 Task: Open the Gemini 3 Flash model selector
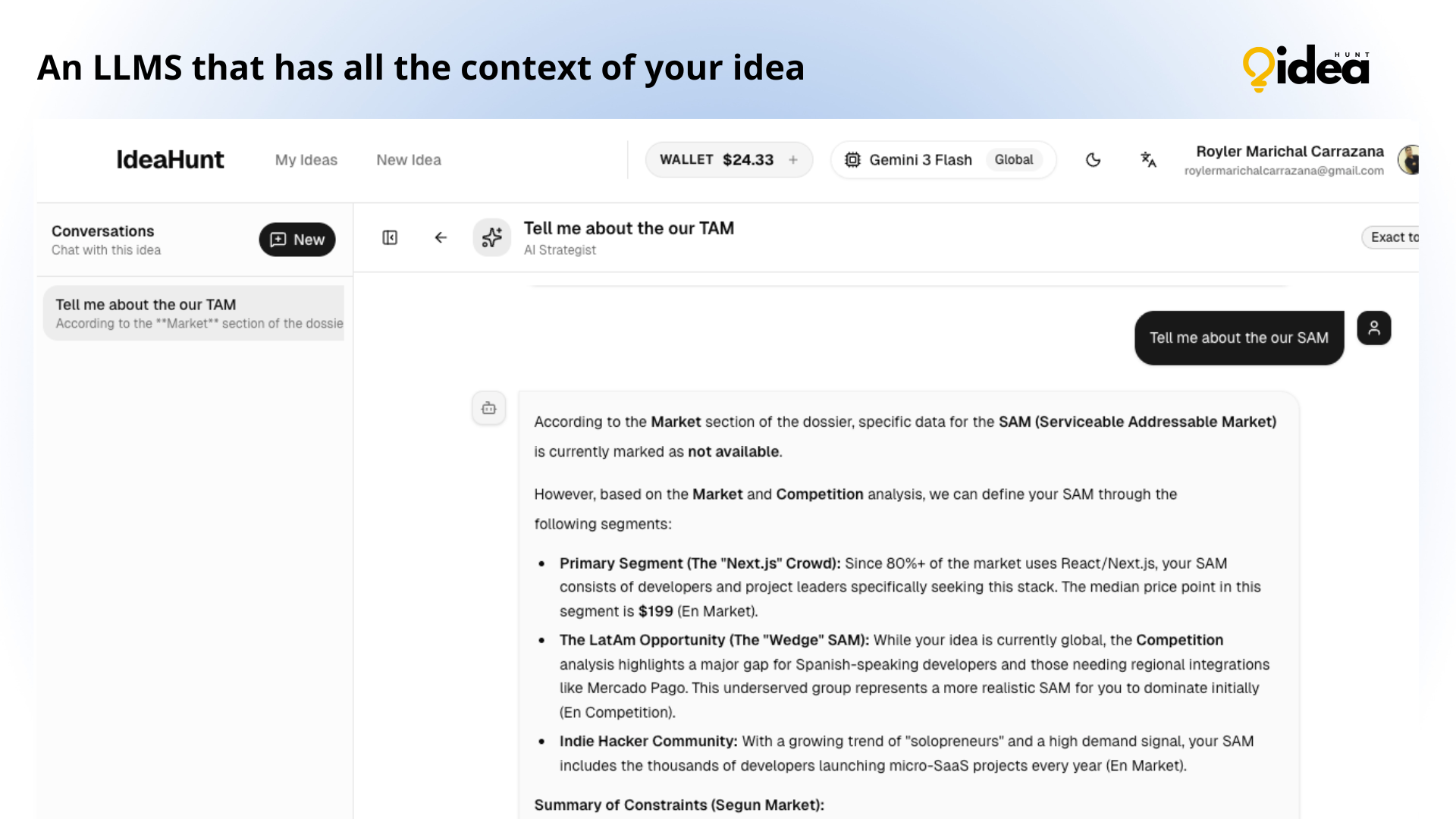[x=921, y=160]
